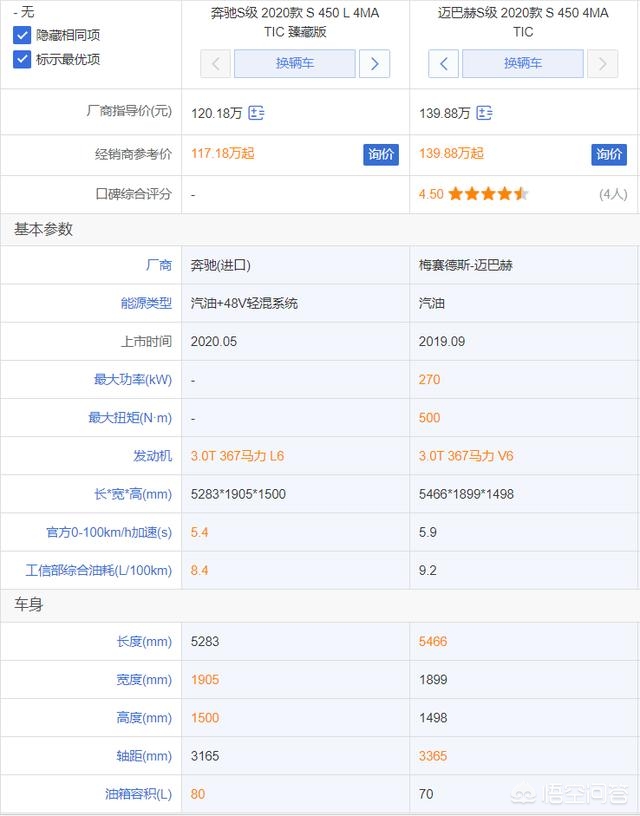This screenshot has height=816, width=640.
Task: Click the 上市时间 row label
Action: pos(146,341)
